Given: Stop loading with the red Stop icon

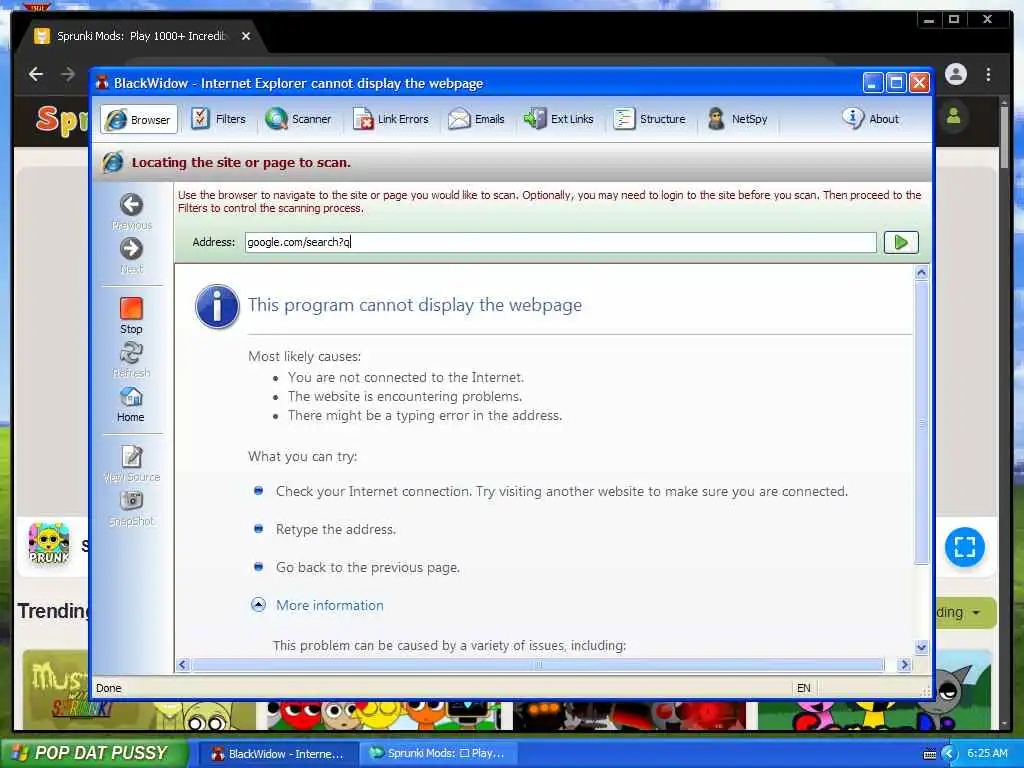Looking at the screenshot, I should (x=131, y=308).
